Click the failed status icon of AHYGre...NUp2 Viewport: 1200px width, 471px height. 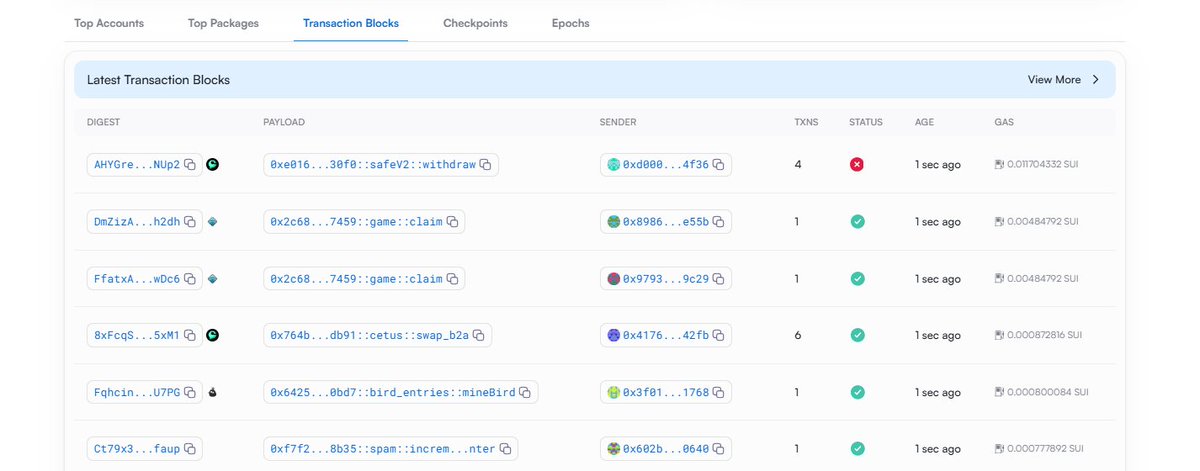coord(857,164)
